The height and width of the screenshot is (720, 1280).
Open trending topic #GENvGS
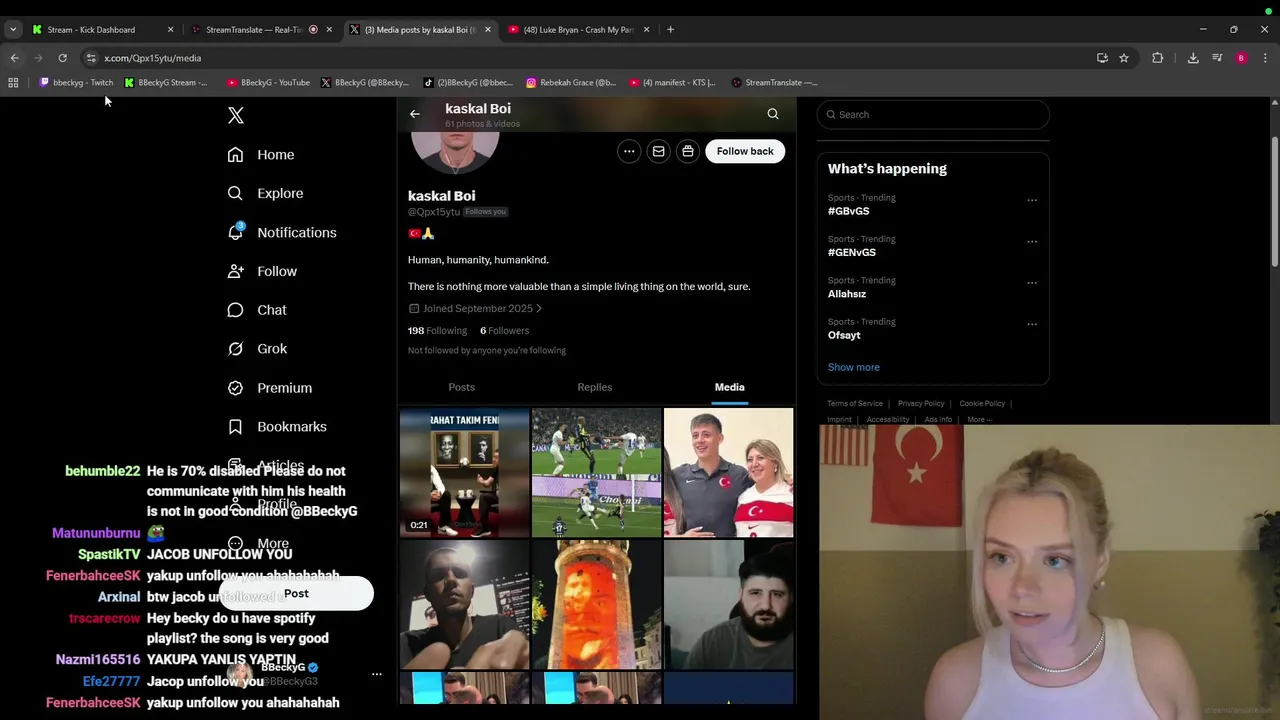[852, 253]
